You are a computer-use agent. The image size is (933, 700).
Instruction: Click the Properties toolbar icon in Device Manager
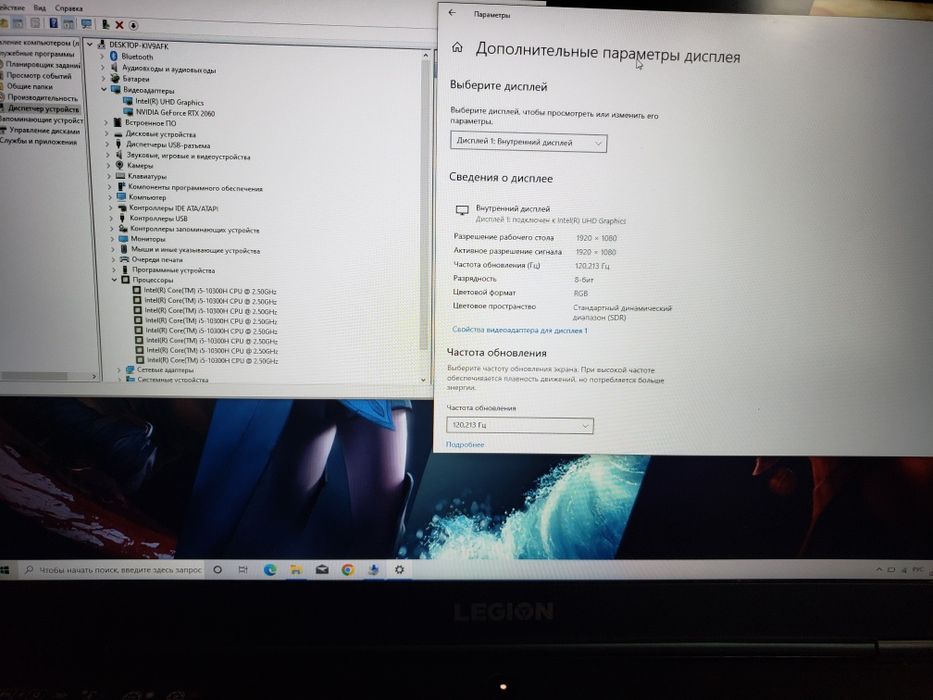click(36, 23)
